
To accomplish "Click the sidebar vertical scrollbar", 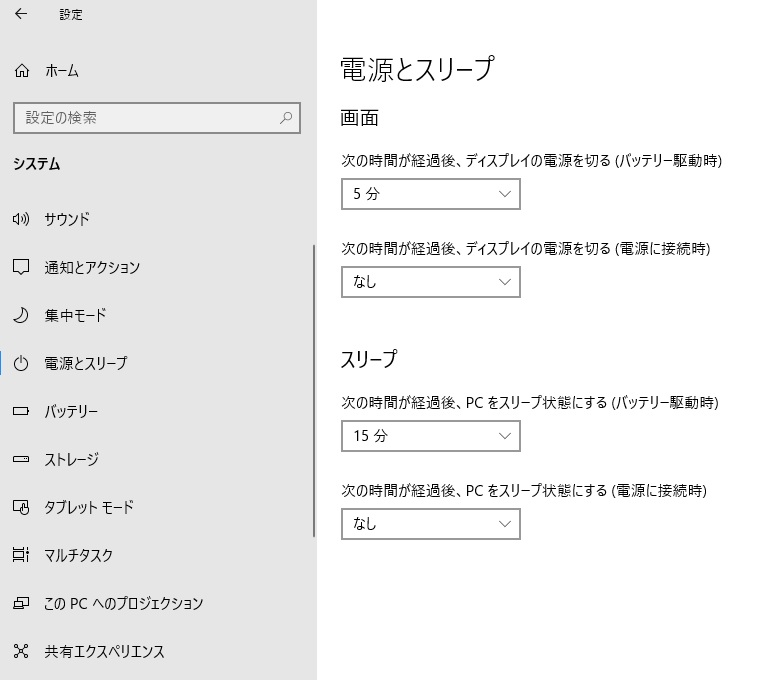I will click(314, 390).
